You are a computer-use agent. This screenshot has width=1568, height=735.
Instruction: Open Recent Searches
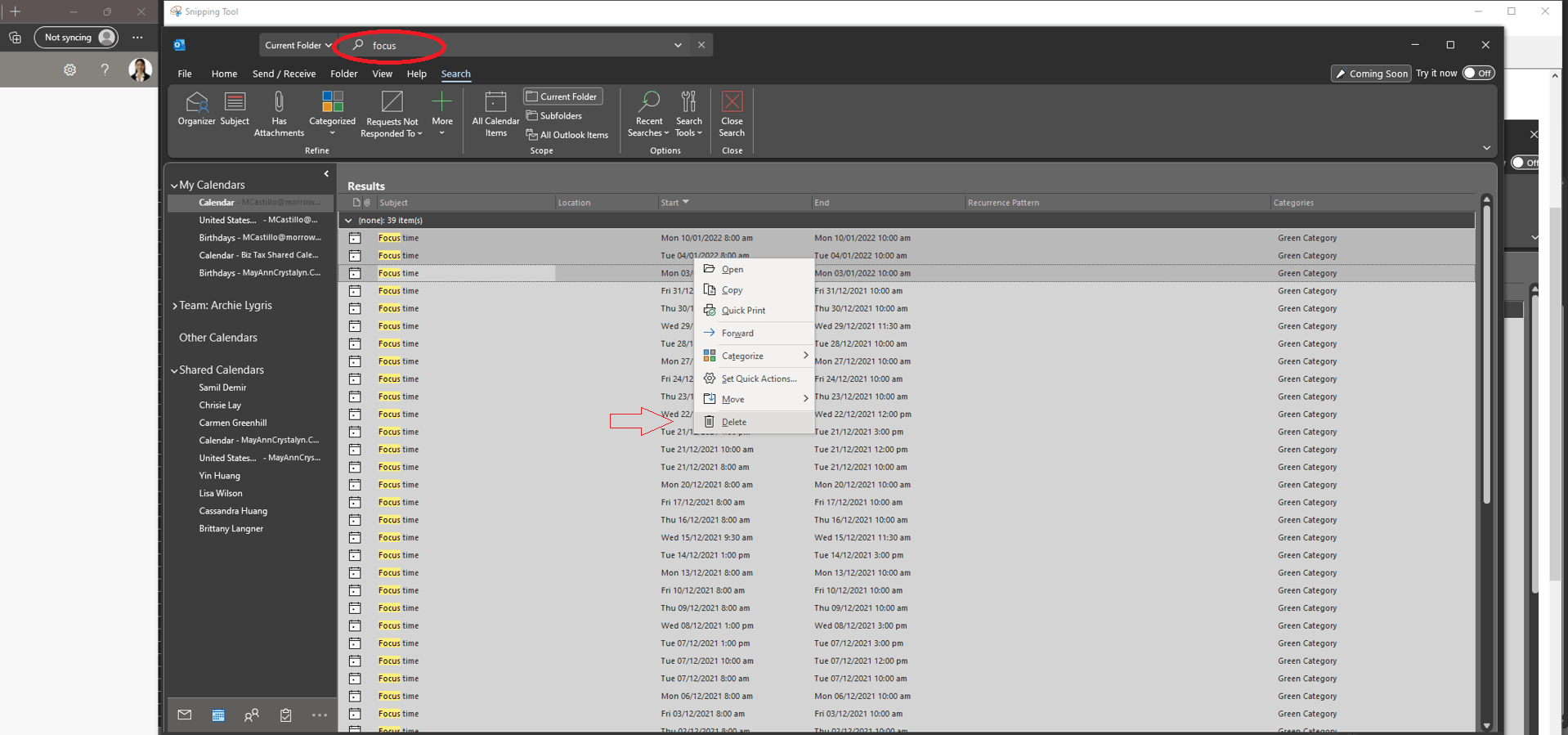coord(649,114)
